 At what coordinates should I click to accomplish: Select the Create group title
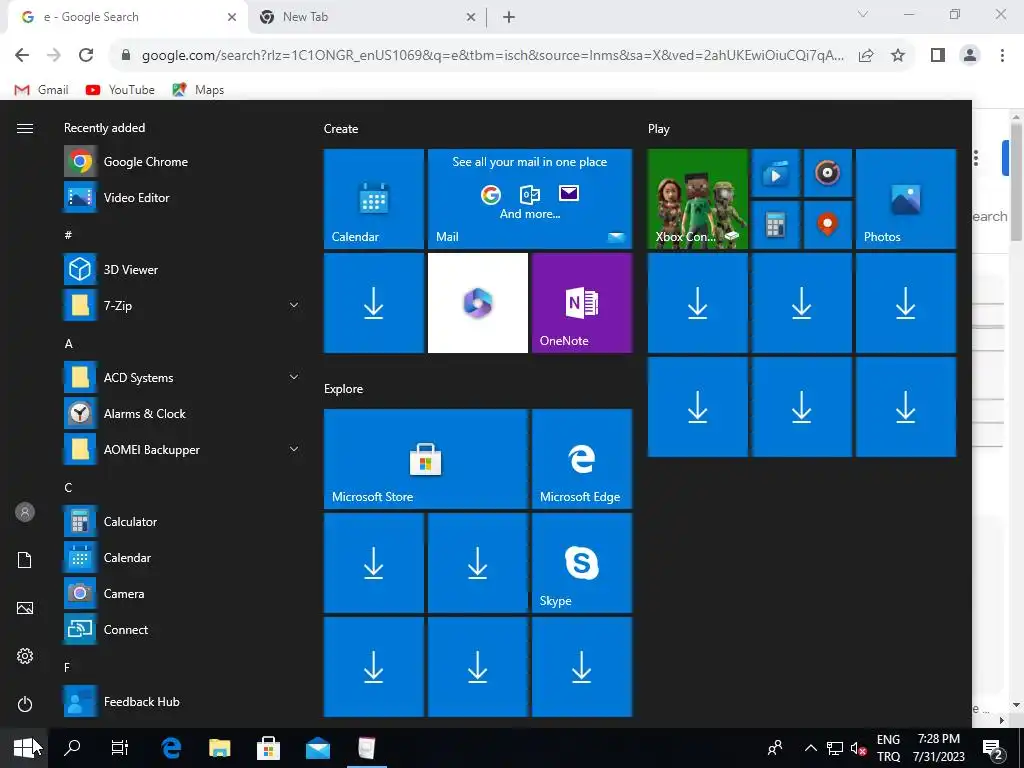(x=341, y=129)
